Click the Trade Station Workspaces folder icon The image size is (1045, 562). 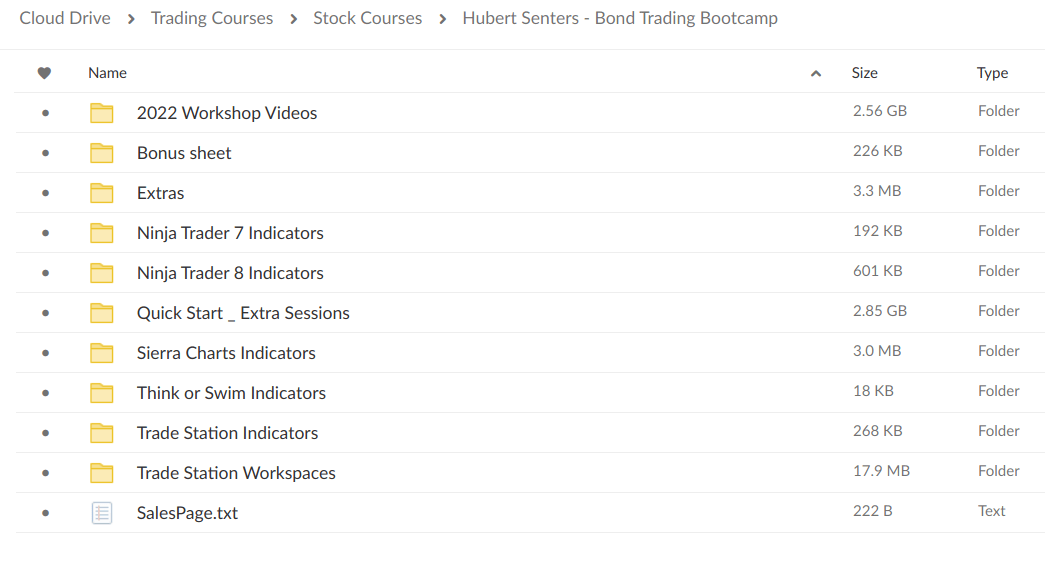101,473
